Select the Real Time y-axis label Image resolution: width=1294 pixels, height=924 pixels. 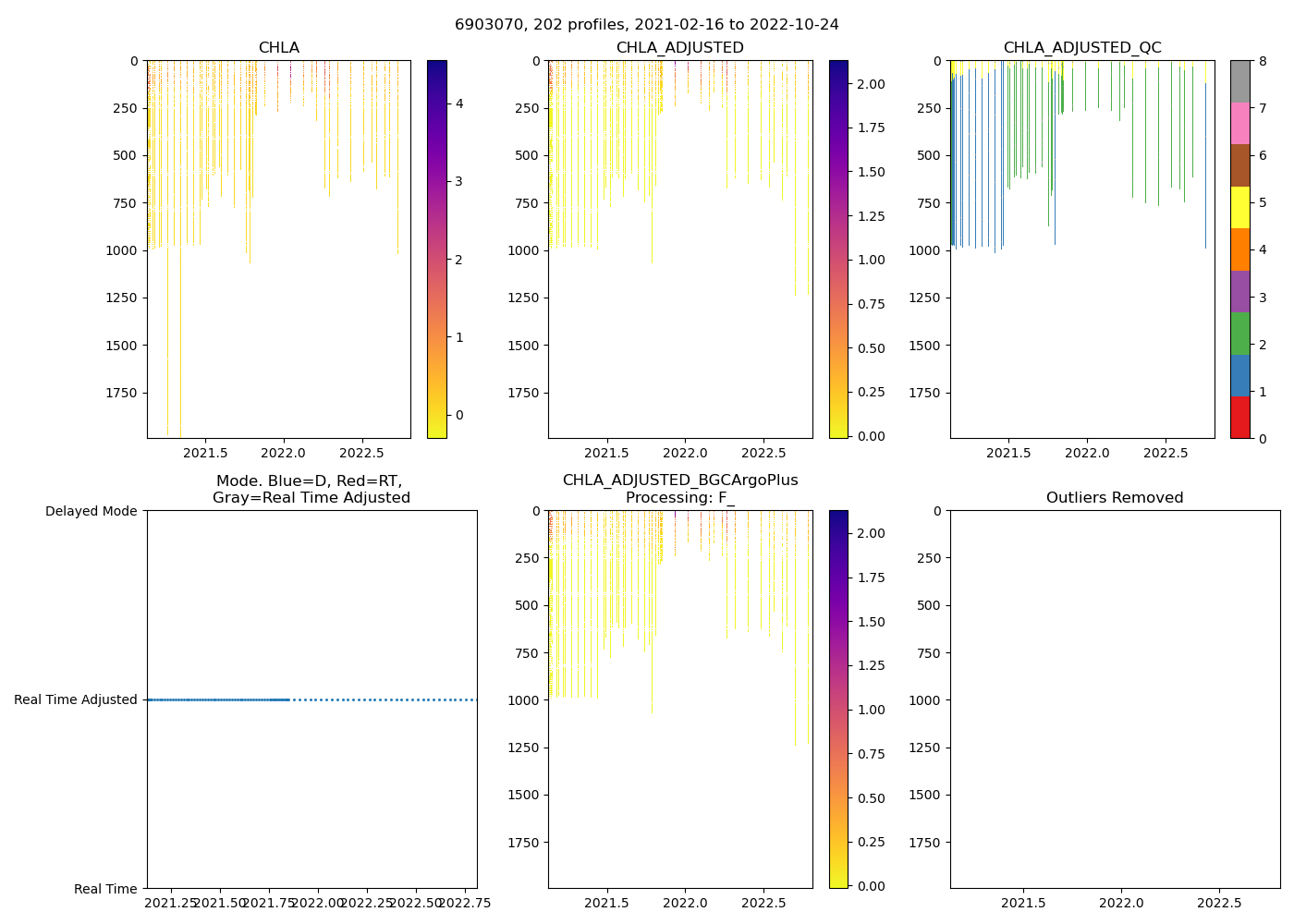(105, 889)
